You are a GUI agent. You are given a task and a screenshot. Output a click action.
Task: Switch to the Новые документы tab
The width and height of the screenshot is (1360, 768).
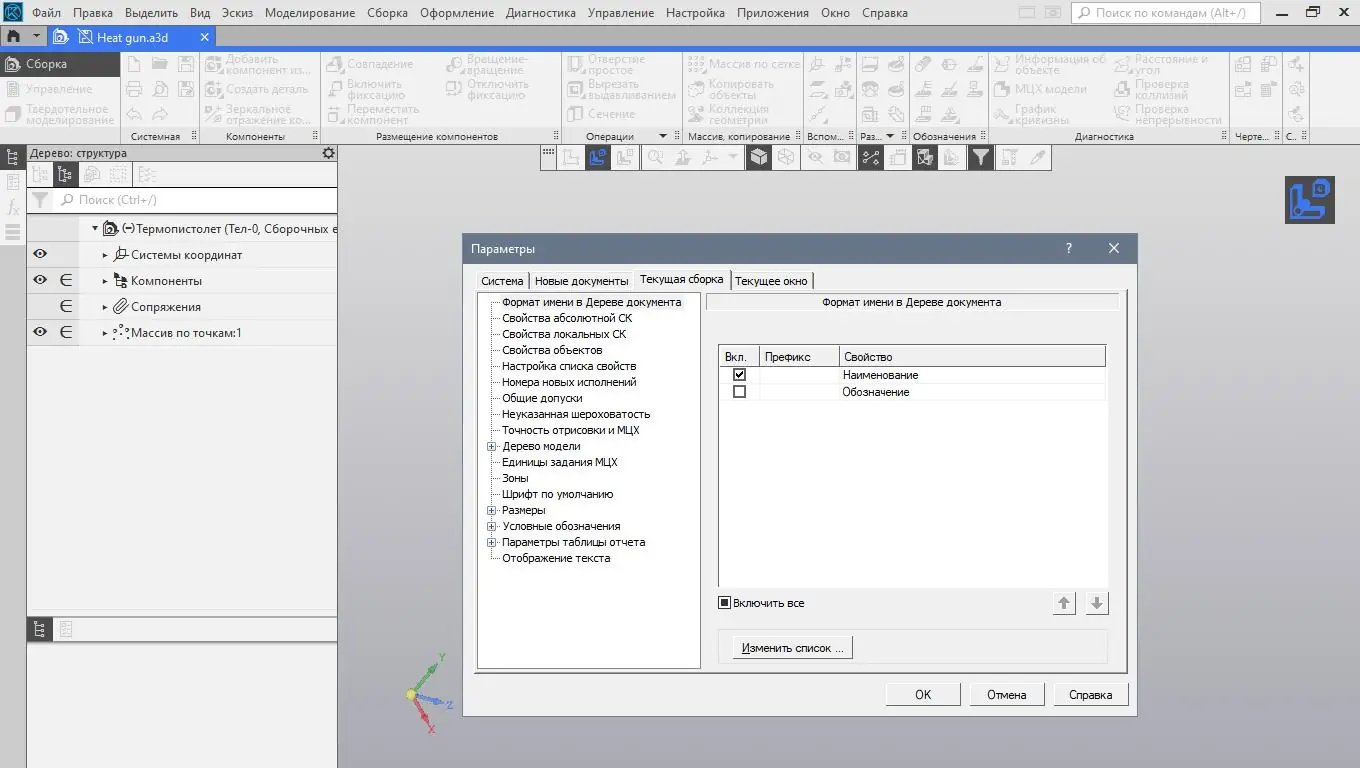[x=581, y=281]
